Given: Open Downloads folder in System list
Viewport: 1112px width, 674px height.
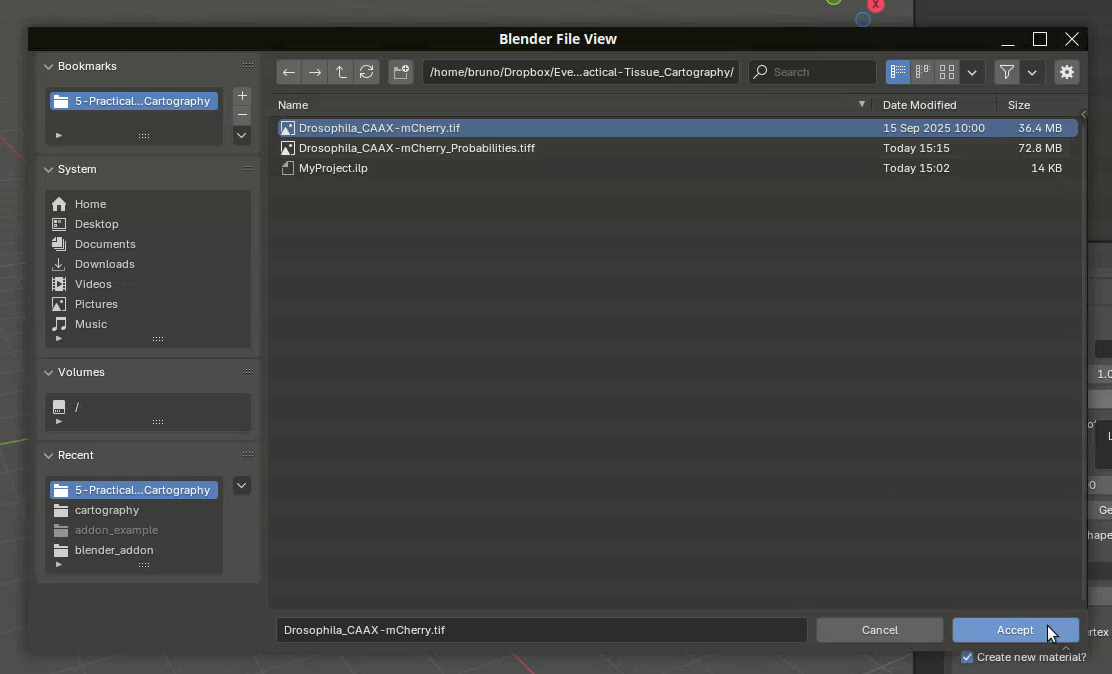Looking at the screenshot, I should 104,264.
